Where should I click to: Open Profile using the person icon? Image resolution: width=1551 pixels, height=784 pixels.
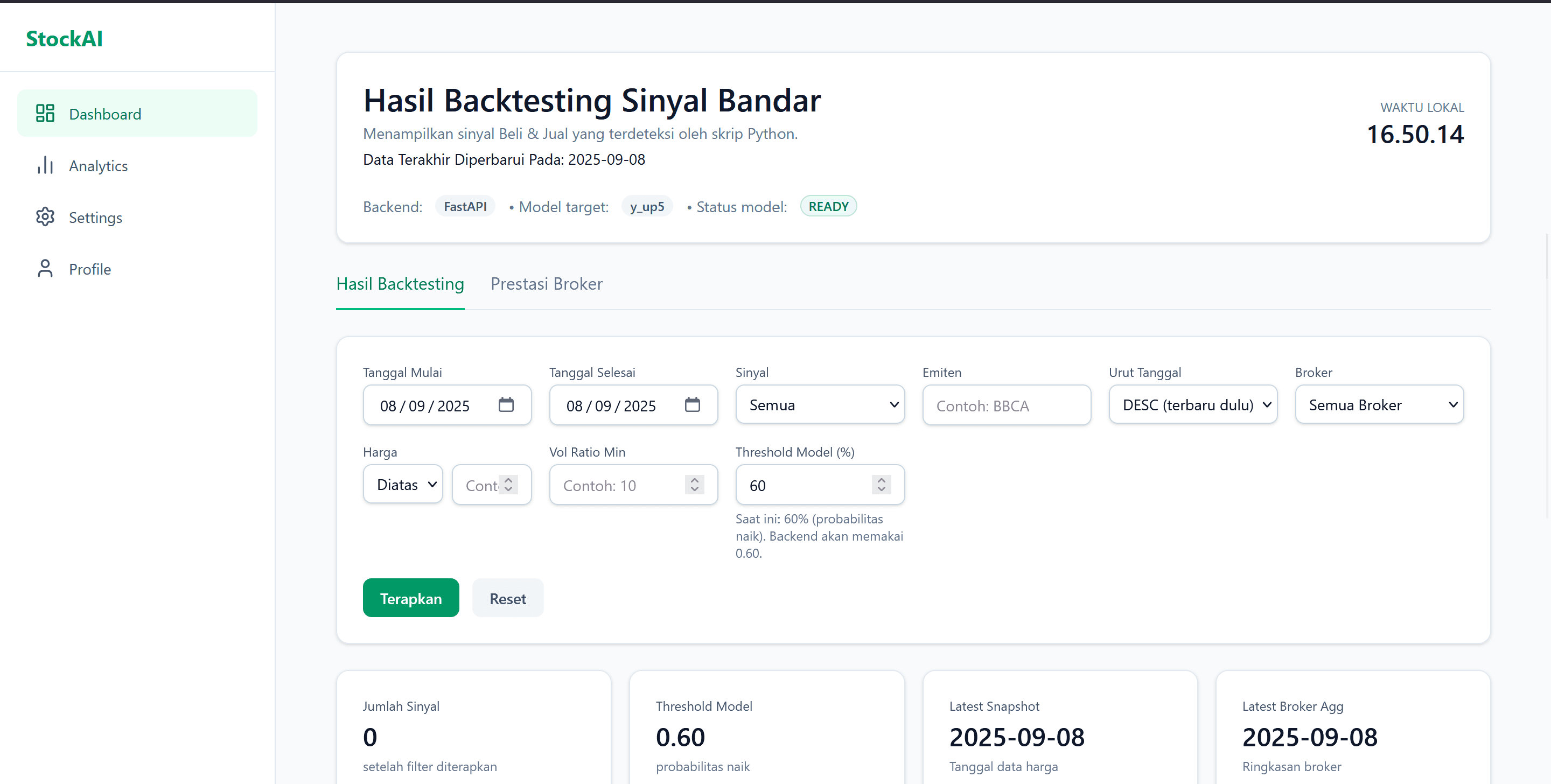(x=45, y=269)
